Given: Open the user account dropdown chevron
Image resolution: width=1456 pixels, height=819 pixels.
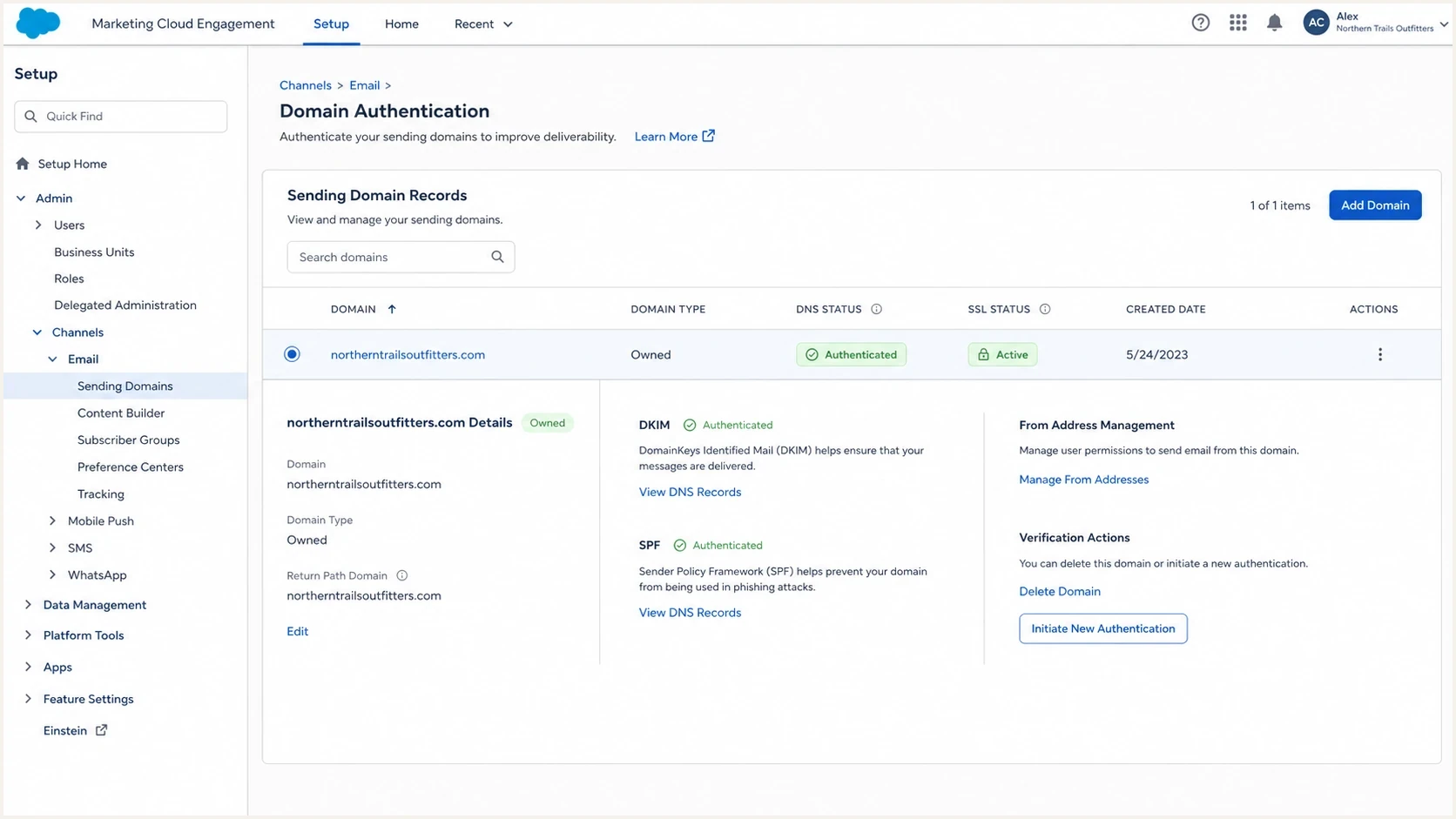Looking at the screenshot, I should 1443,23.
